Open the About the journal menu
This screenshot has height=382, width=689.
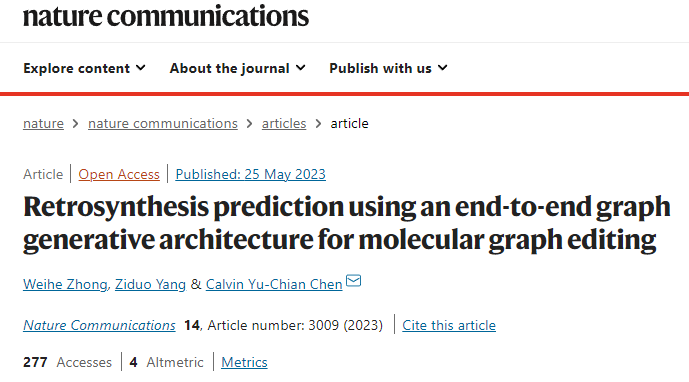(237, 68)
